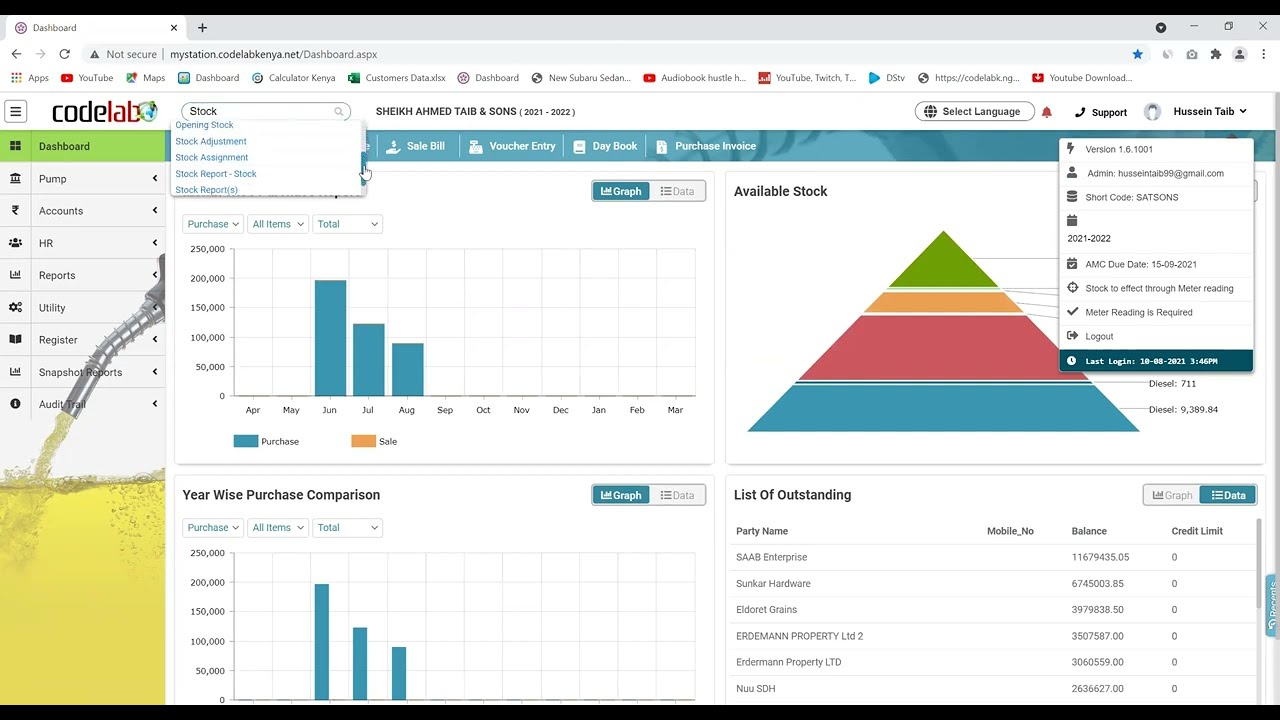Click the search magnifier icon in Stock field

coord(339,112)
